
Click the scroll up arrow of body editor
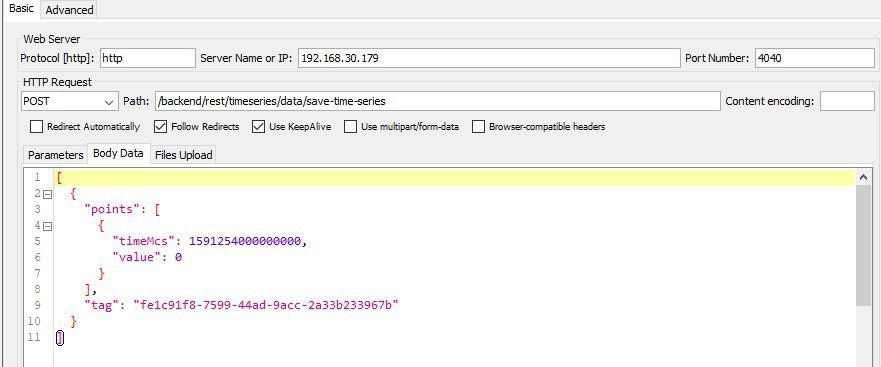(x=863, y=178)
